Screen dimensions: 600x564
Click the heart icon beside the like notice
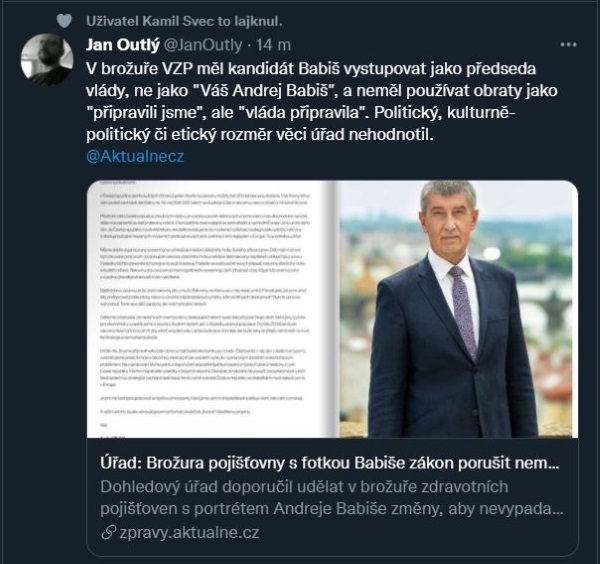point(64,21)
